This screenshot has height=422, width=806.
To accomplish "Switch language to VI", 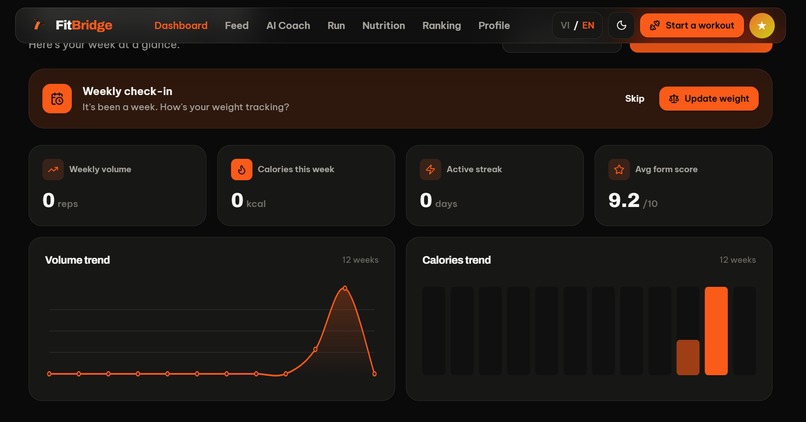I will tap(565, 25).
